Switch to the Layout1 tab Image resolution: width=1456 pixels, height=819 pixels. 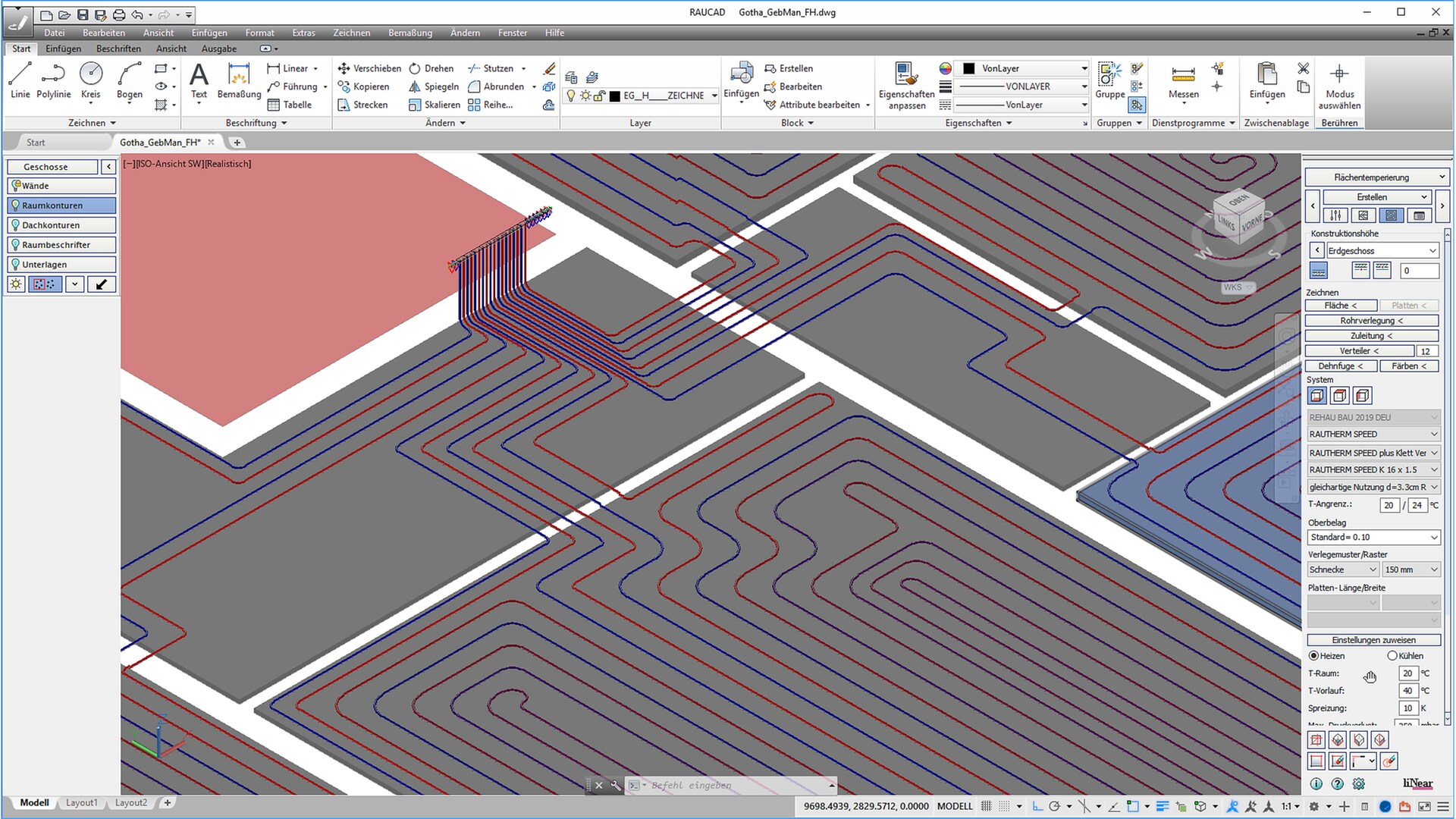[x=81, y=803]
